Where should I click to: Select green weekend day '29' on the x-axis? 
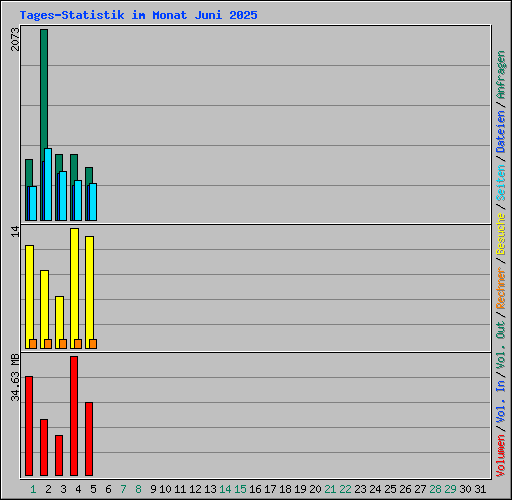[x=450, y=489]
